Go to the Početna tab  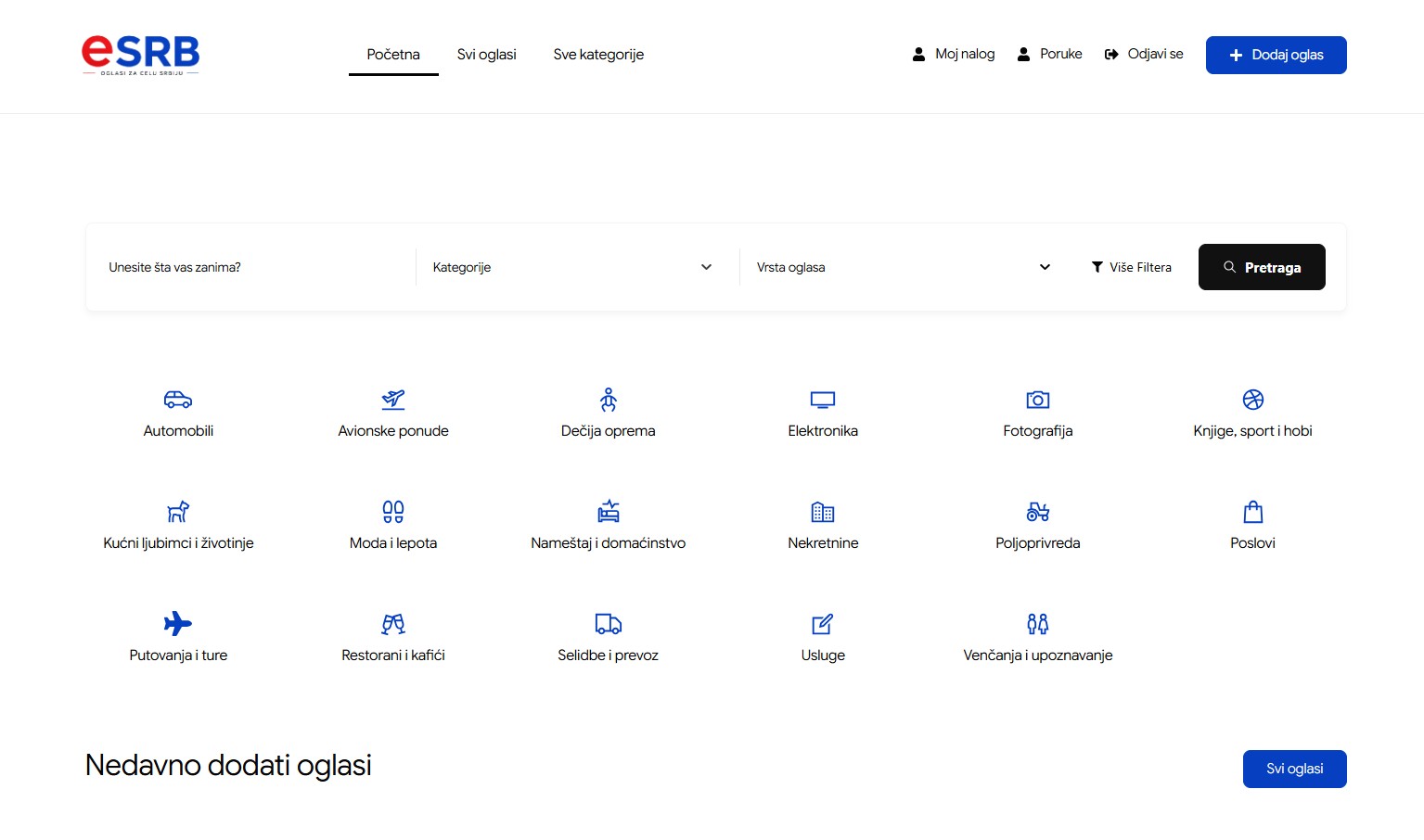pyautogui.click(x=393, y=55)
